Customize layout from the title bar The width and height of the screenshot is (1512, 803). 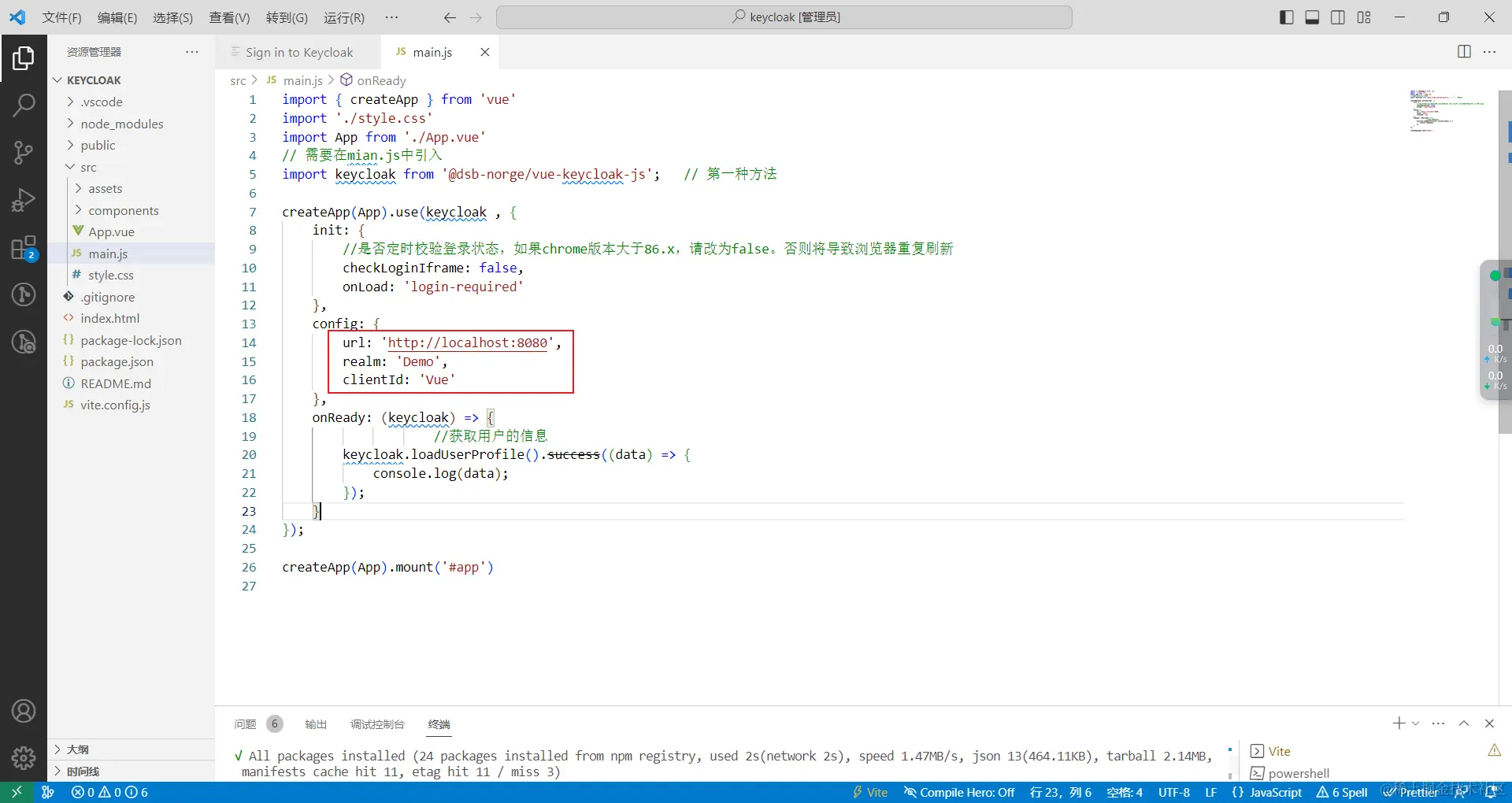1364,17
